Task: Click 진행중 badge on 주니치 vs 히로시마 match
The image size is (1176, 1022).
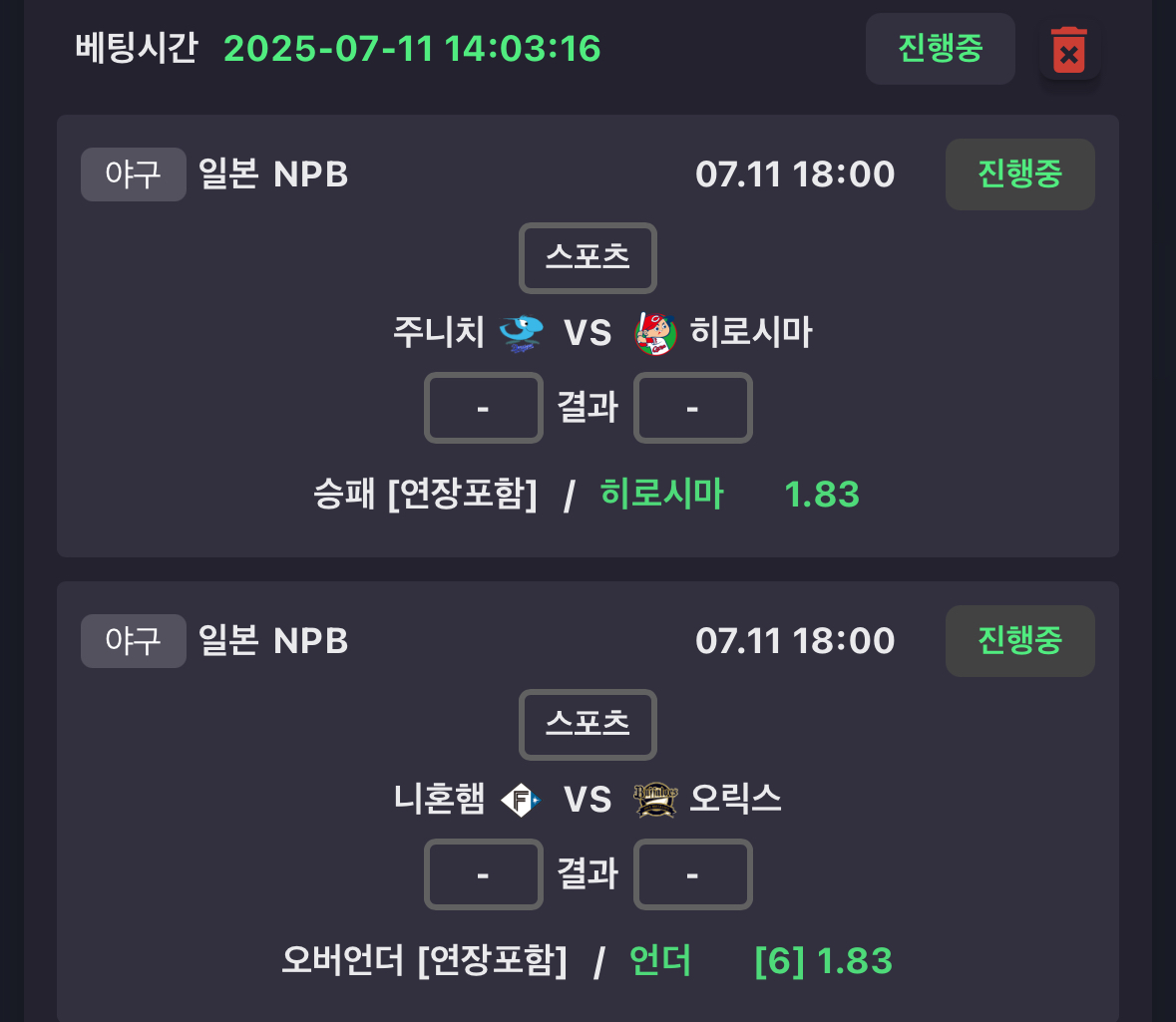Action: pyautogui.click(x=1020, y=173)
